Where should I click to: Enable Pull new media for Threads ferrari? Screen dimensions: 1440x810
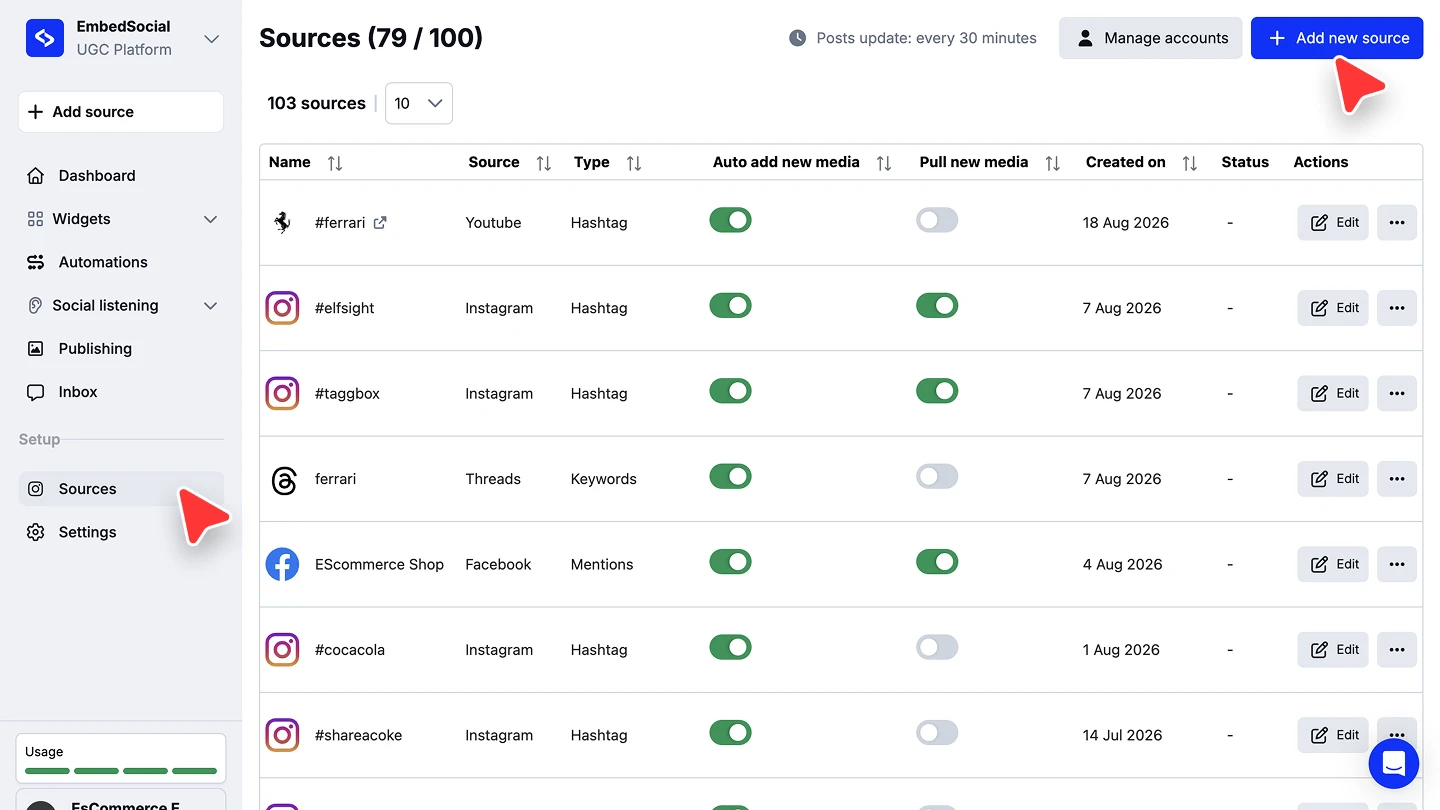point(937,477)
